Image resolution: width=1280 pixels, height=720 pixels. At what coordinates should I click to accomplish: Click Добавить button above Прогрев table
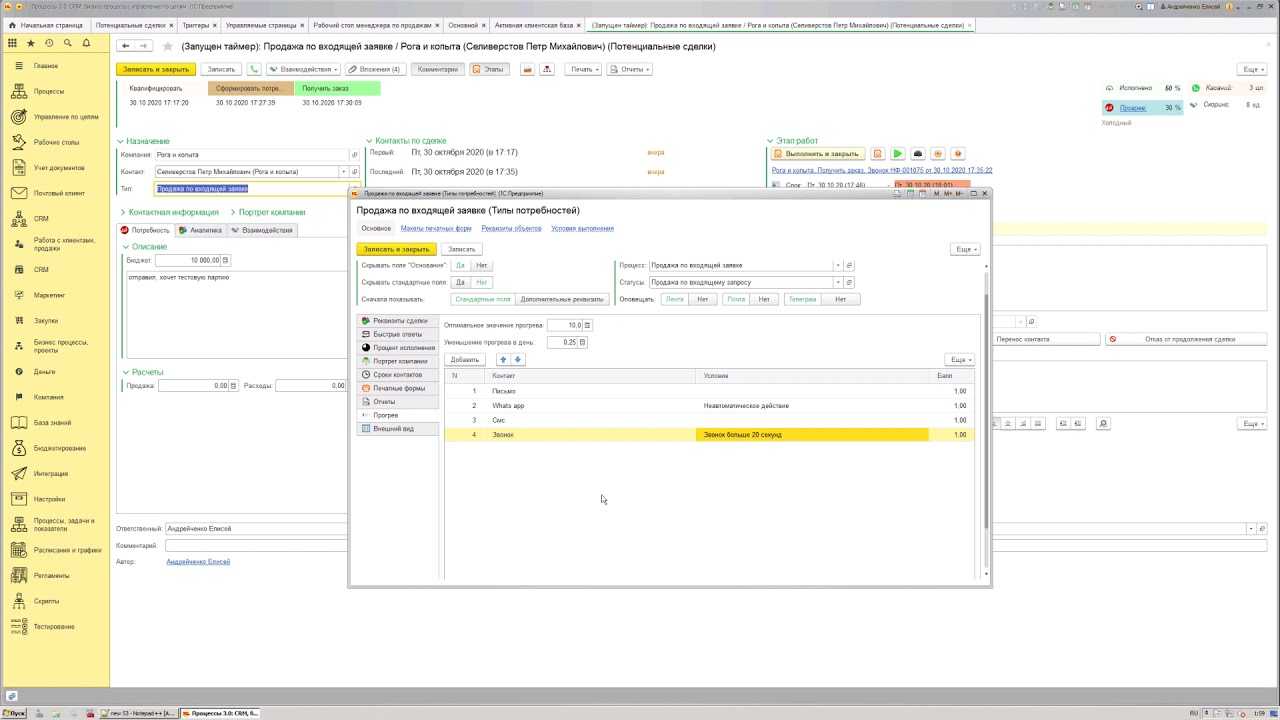464,359
